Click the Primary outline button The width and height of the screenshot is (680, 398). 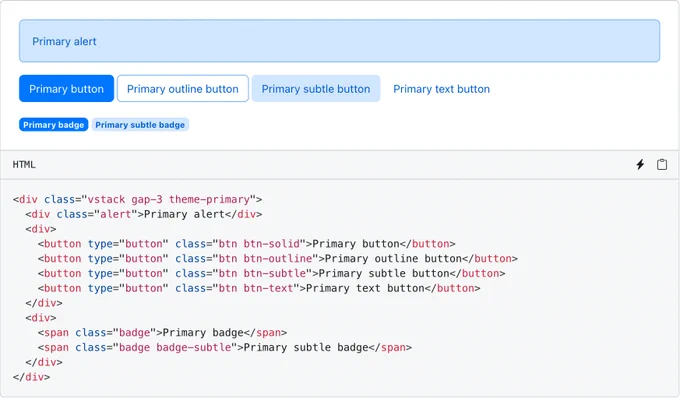pyautogui.click(x=183, y=88)
